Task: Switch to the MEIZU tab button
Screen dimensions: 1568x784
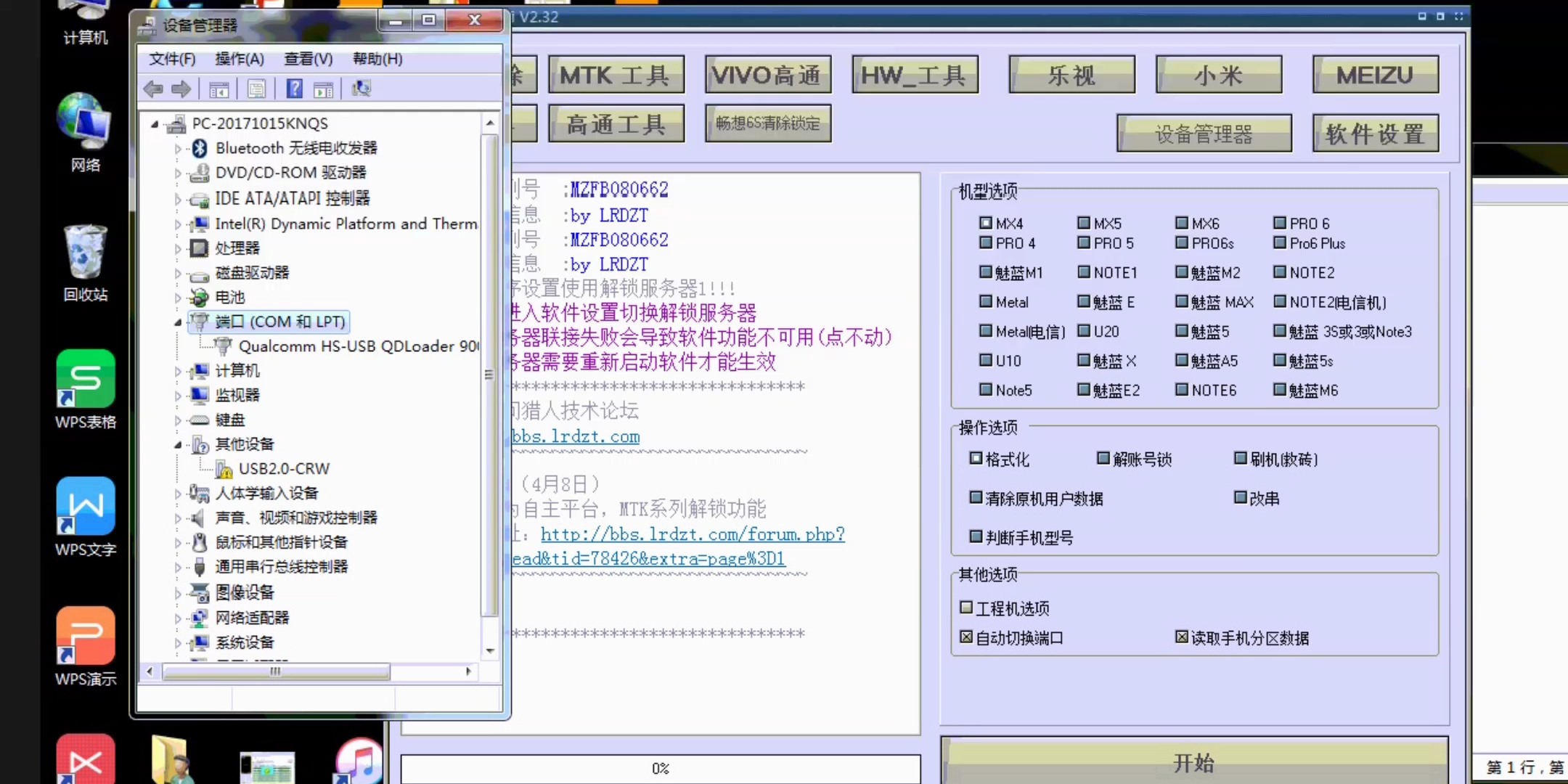Action: point(1375,75)
